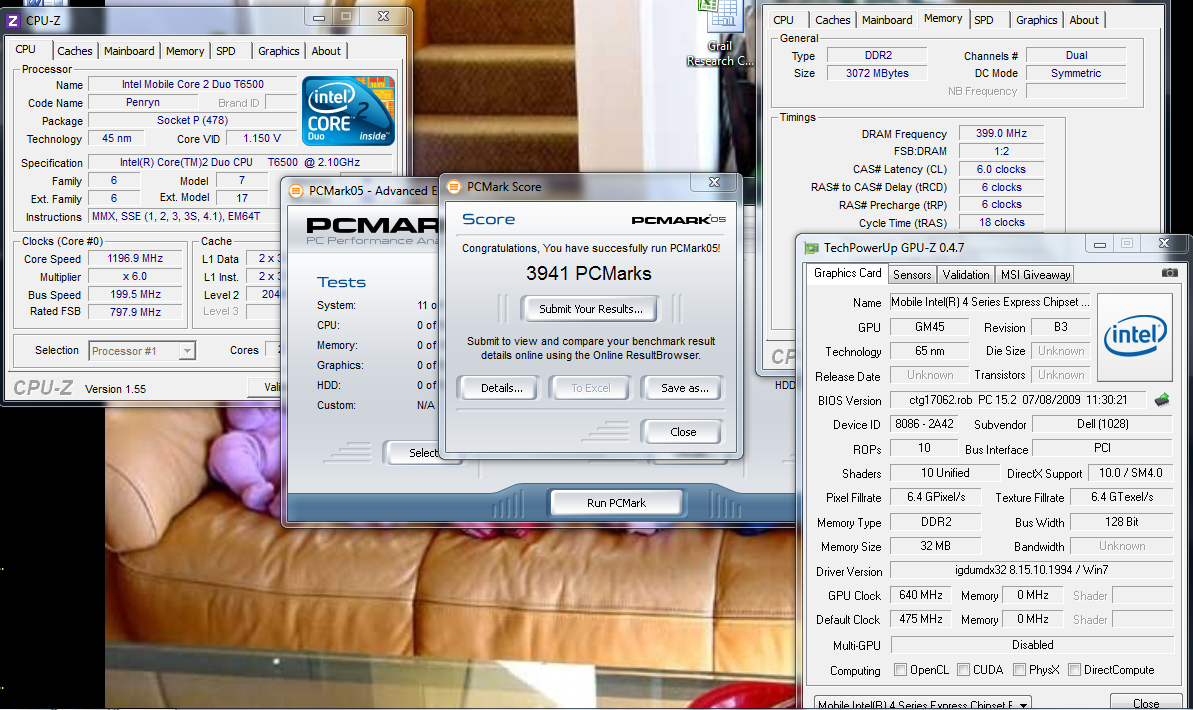Click the Core Speed value 1196.9 MHz
Screen dimensions: 1193x710
coord(135,259)
